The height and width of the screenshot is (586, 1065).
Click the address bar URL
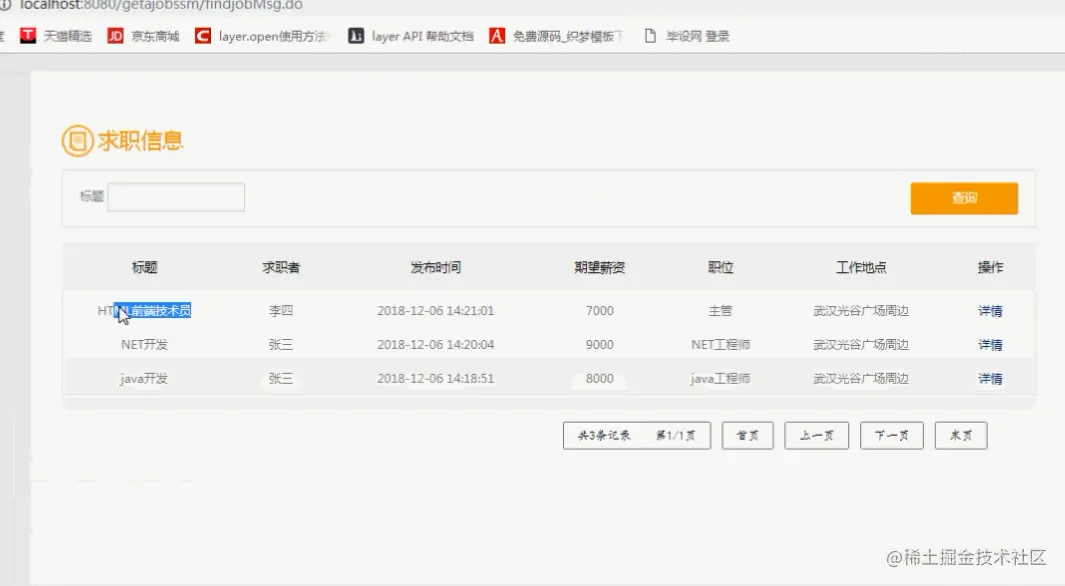click(161, 5)
